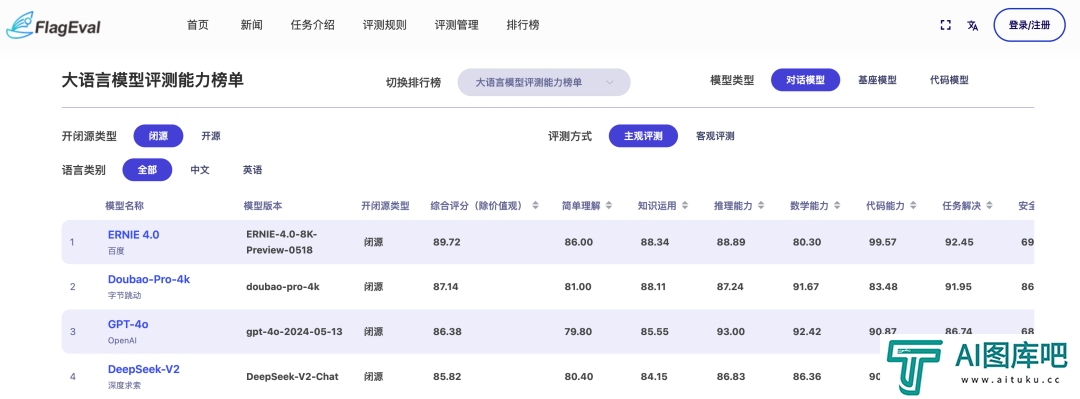This screenshot has width=1080, height=399.
Task: Sort by 推理能力 column arrows
Action: click(761, 206)
